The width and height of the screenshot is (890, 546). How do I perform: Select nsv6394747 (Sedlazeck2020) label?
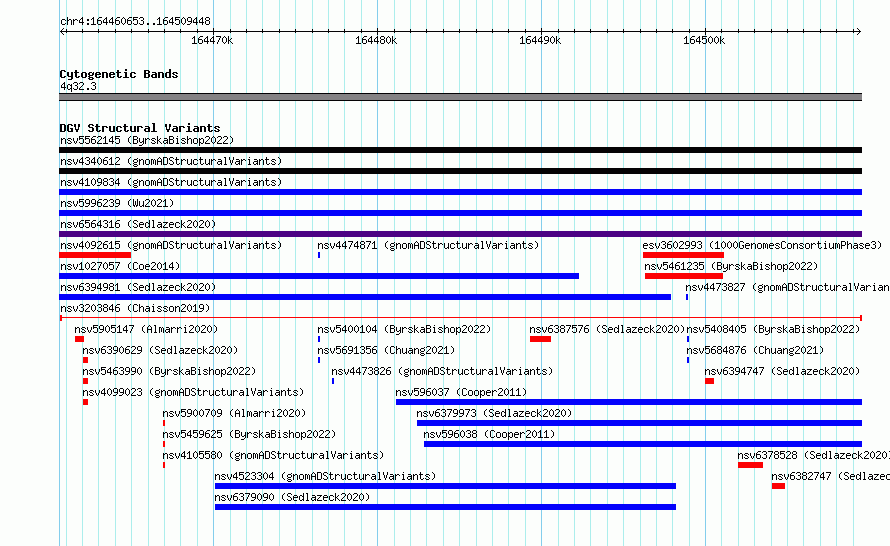pyautogui.click(x=782, y=371)
